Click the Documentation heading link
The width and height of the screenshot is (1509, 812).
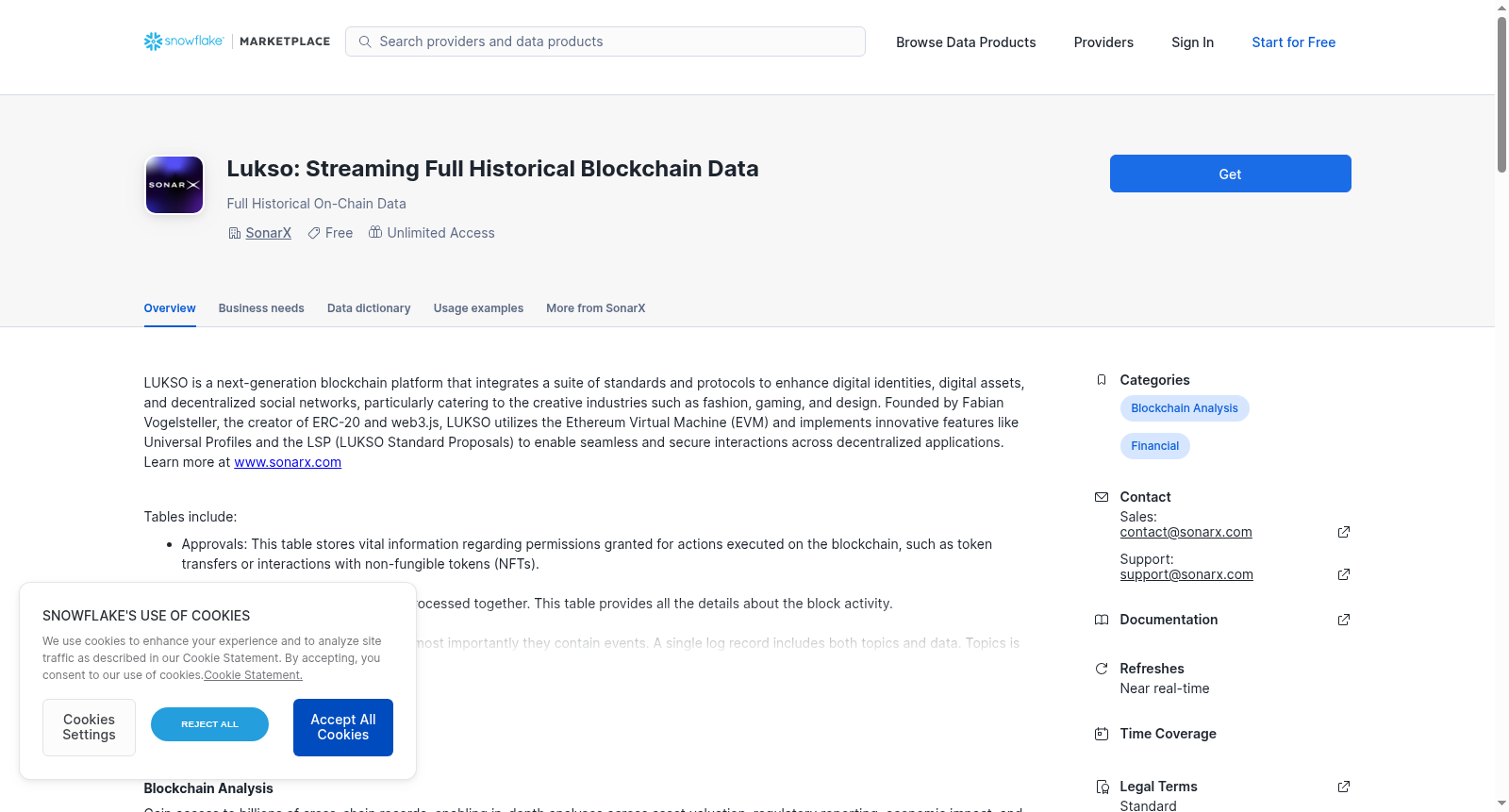coord(1169,620)
